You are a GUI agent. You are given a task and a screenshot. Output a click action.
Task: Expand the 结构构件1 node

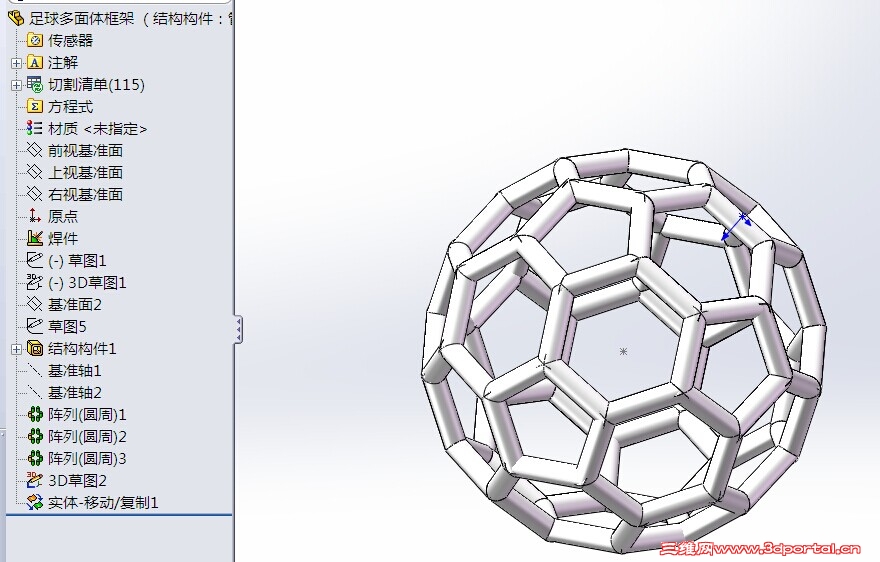(16, 349)
